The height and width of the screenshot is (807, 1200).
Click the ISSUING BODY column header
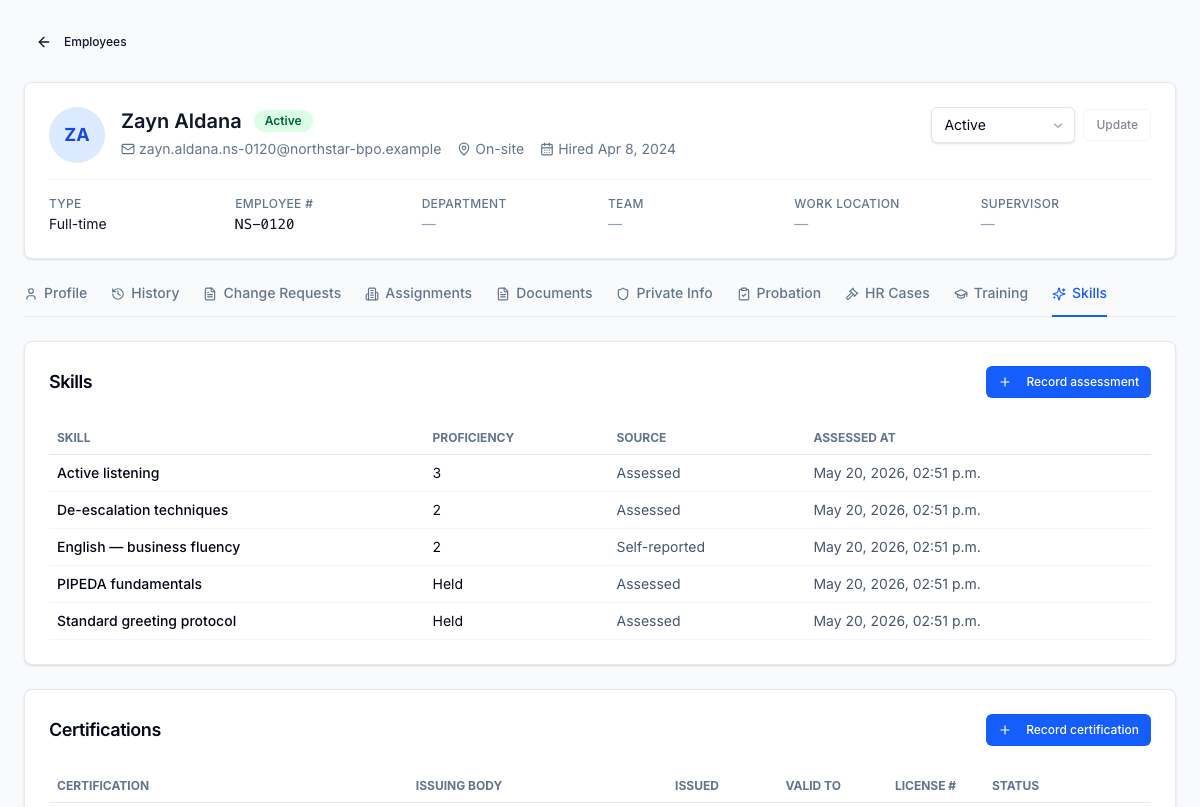[459, 786]
